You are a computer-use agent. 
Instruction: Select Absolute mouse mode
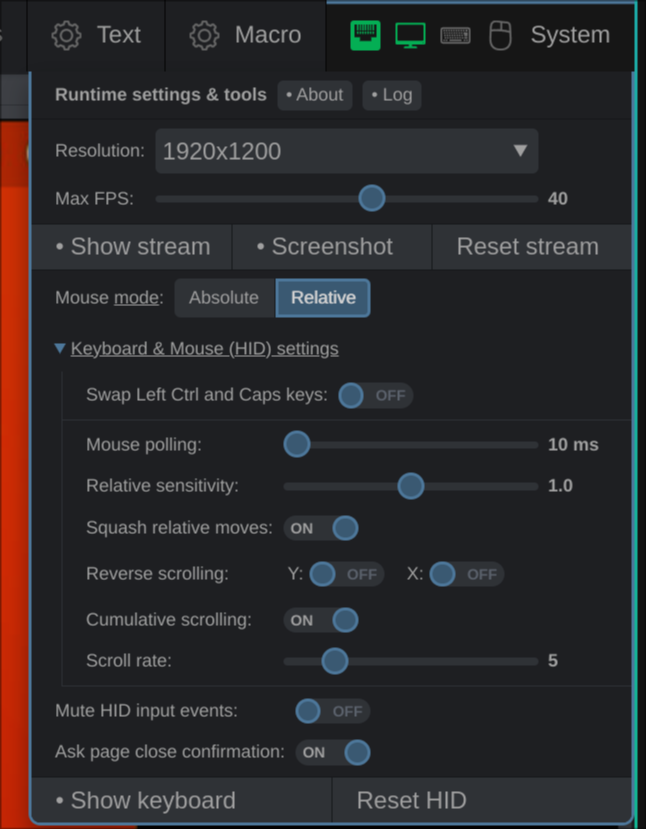[x=224, y=298]
